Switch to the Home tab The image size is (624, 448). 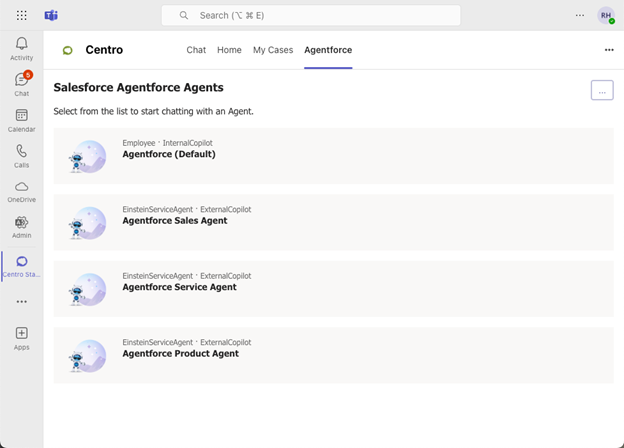click(x=229, y=50)
